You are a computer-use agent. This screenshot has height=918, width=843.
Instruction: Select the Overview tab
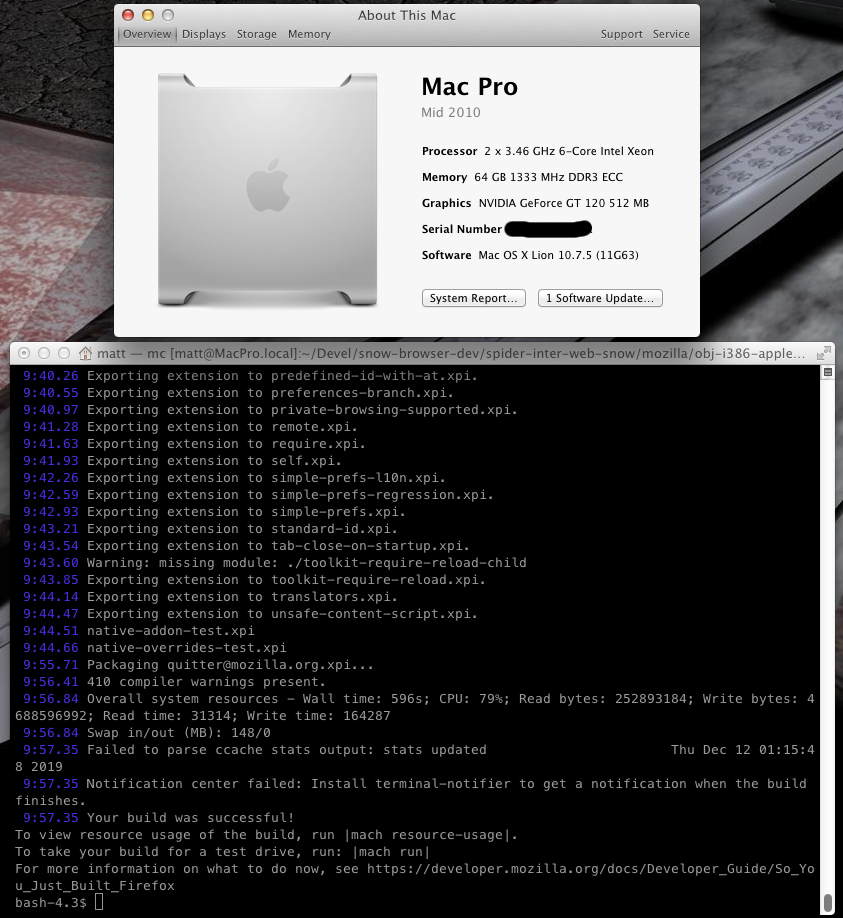[x=147, y=34]
